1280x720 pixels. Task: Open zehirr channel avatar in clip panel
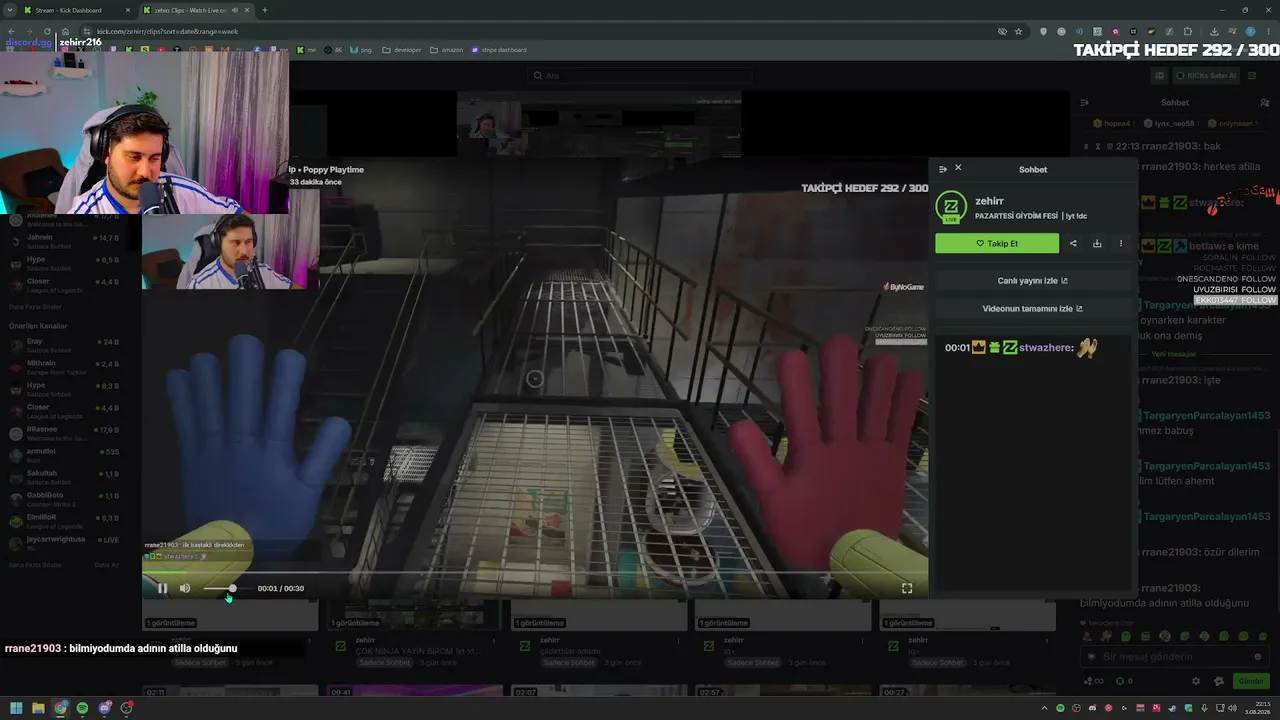pos(951,207)
